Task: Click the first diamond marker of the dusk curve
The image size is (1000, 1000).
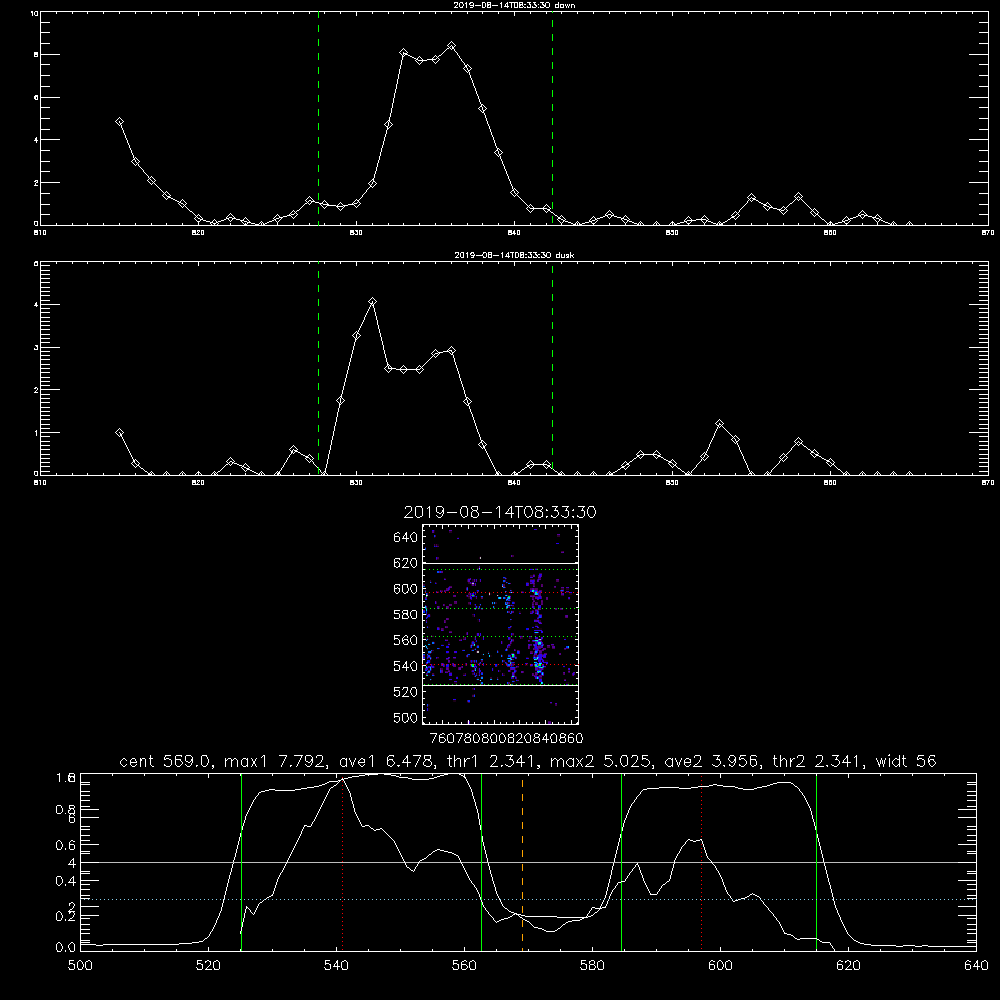Action: pyautogui.click(x=119, y=432)
